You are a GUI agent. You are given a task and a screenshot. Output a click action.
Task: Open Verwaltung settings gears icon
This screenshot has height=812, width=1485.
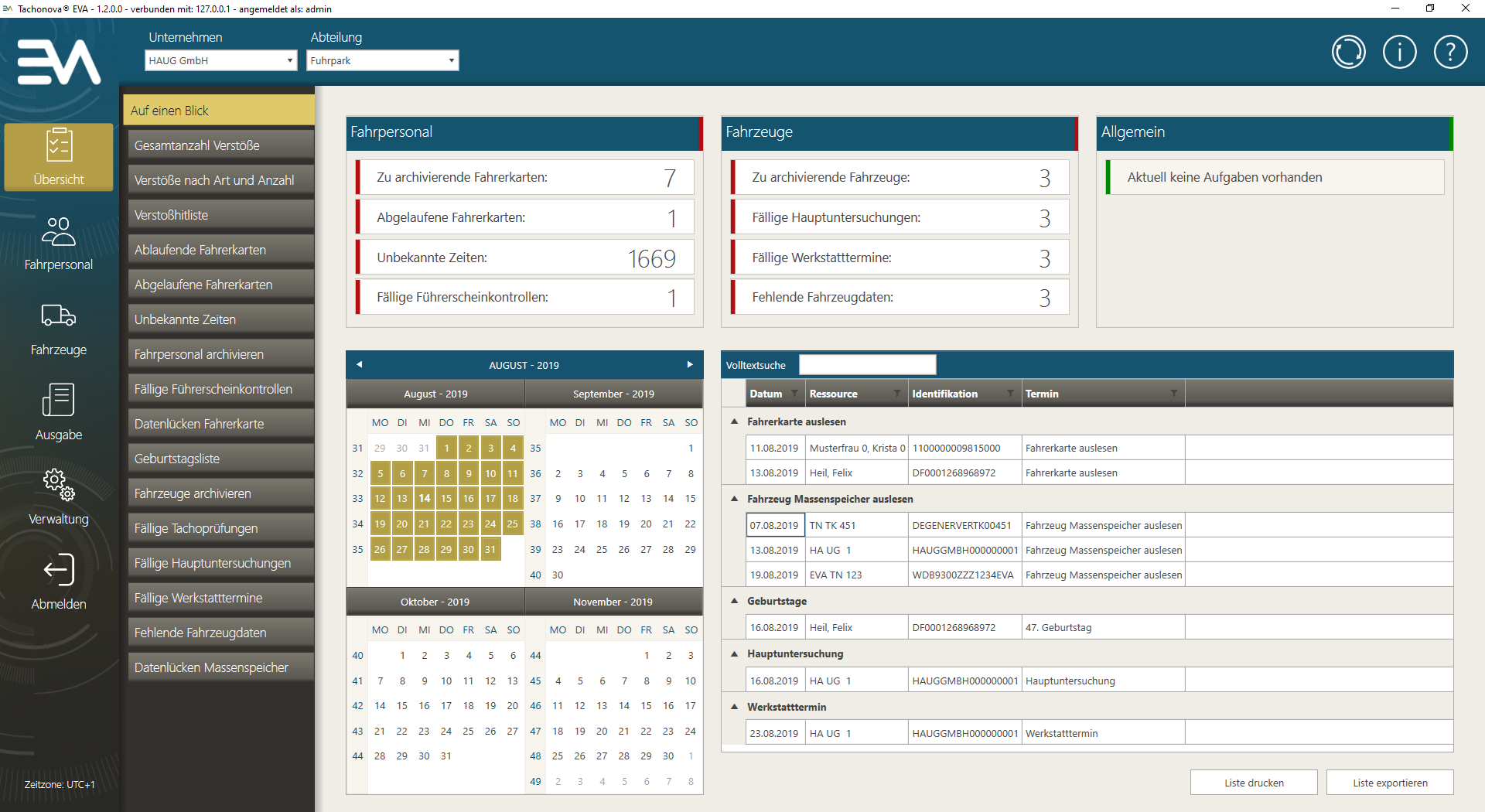pos(59,485)
